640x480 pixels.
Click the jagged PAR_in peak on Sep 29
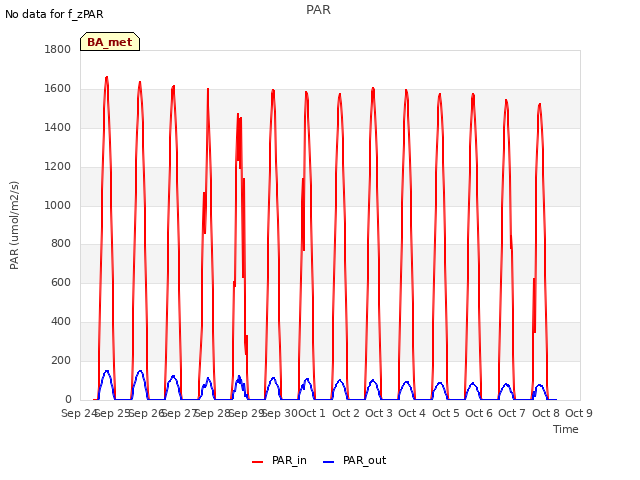[x=239, y=116]
